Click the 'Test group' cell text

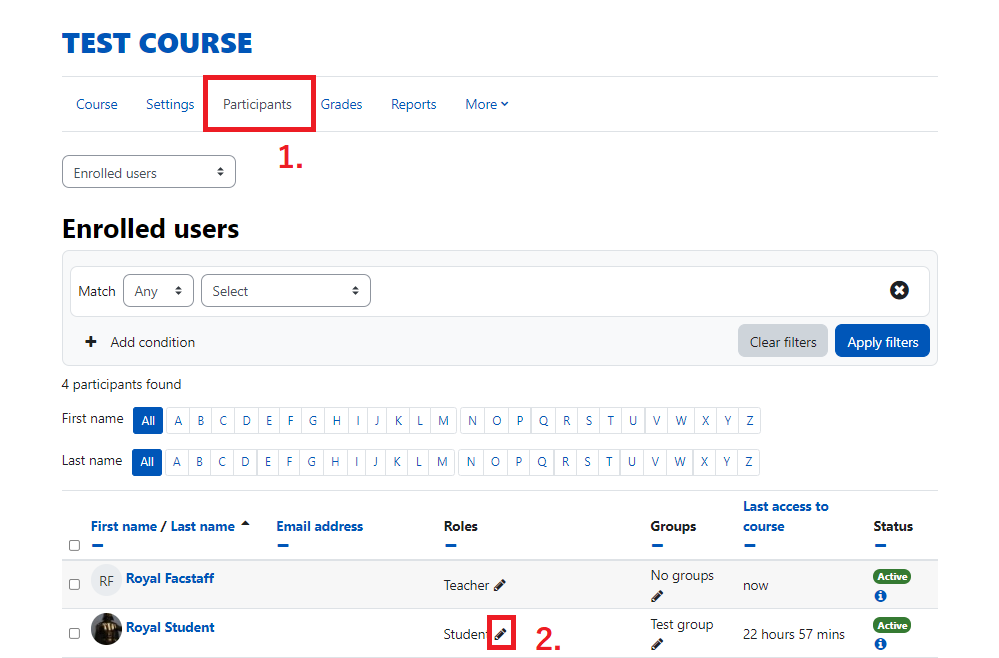(x=682, y=624)
